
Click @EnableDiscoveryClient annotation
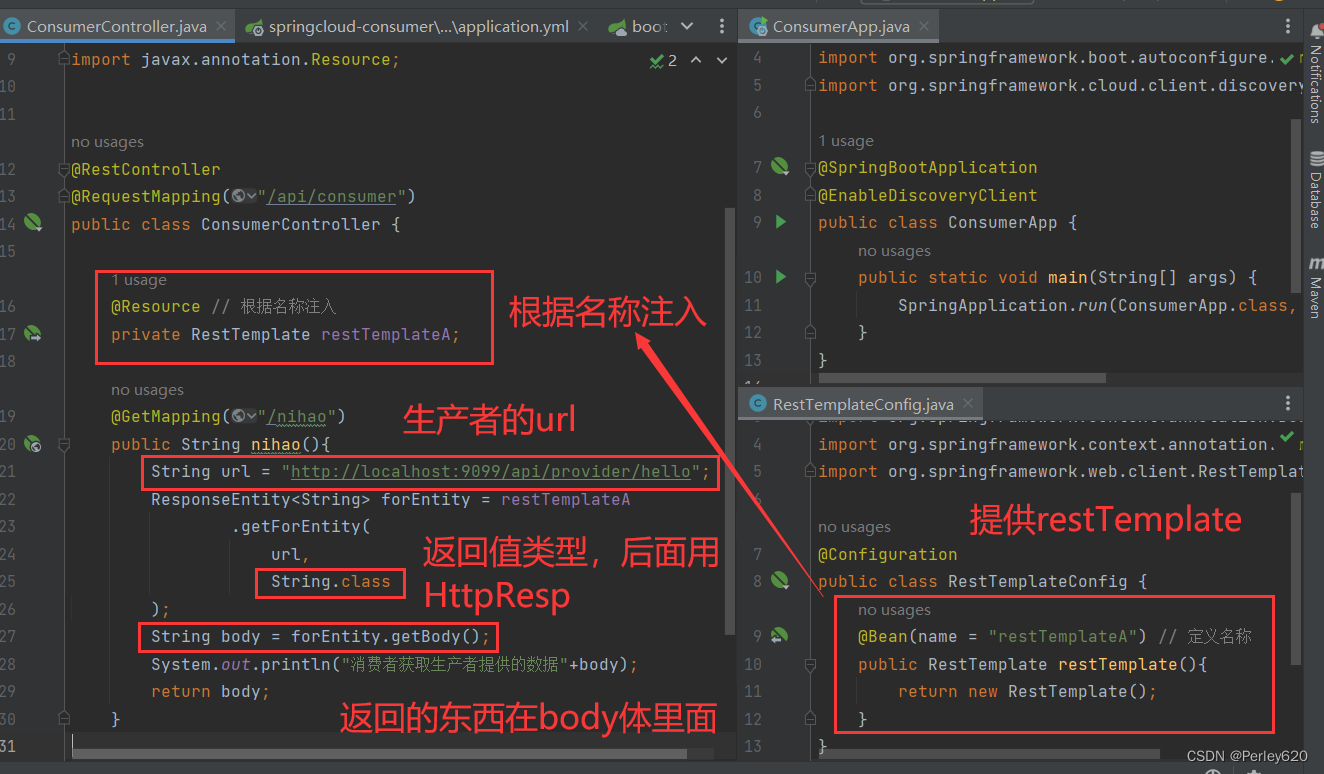pyautogui.click(x=928, y=195)
